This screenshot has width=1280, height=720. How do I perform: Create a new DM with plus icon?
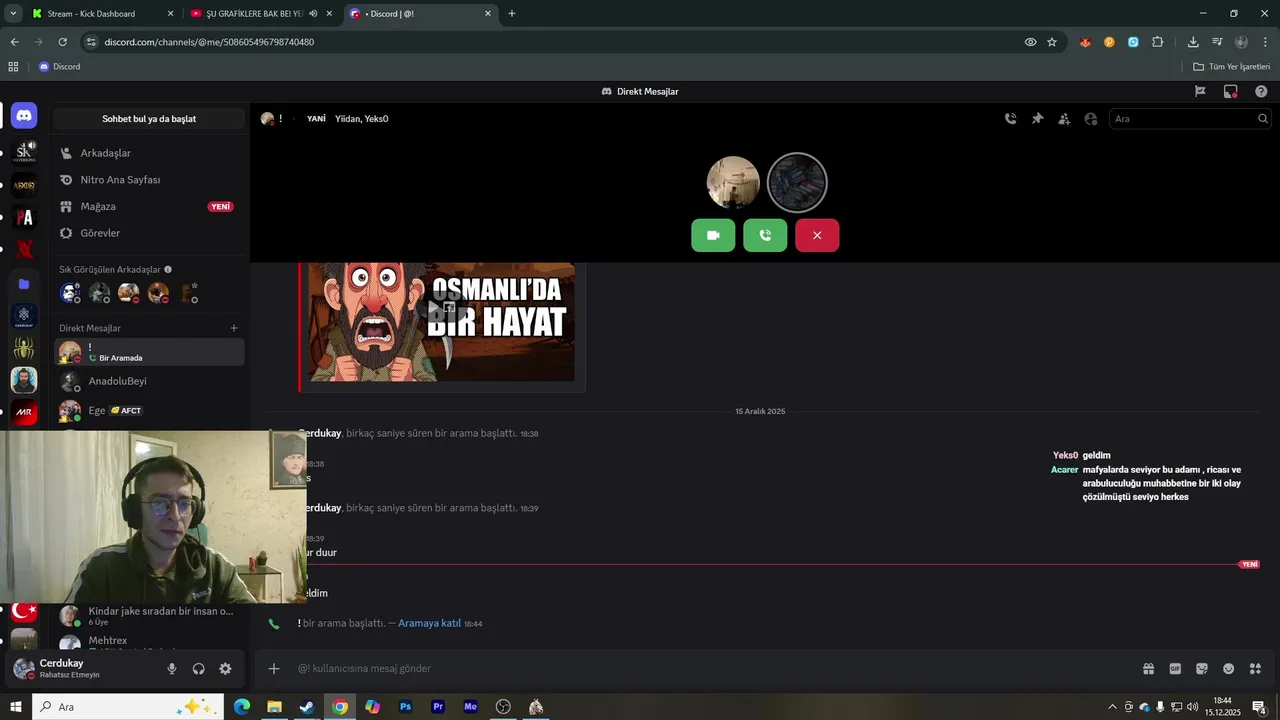tap(234, 328)
